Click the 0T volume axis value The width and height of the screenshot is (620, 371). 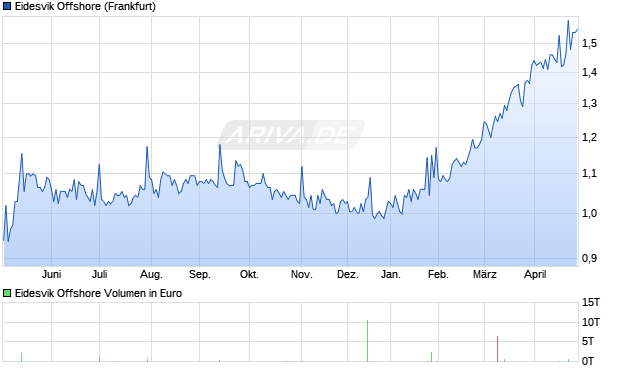click(x=588, y=361)
